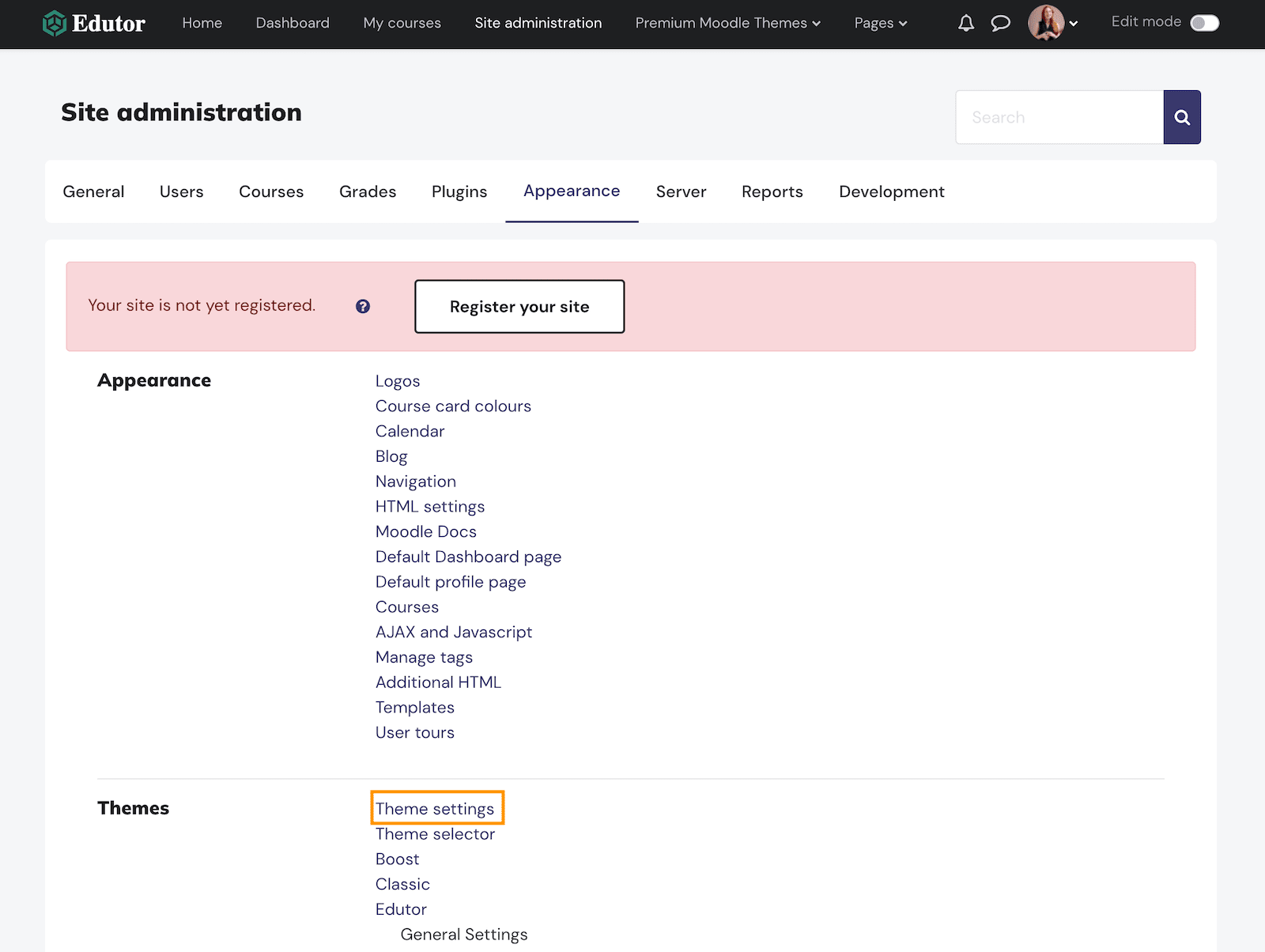Click the Edutor logo icon
Screen dimensions: 1265x952
pos(54,23)
